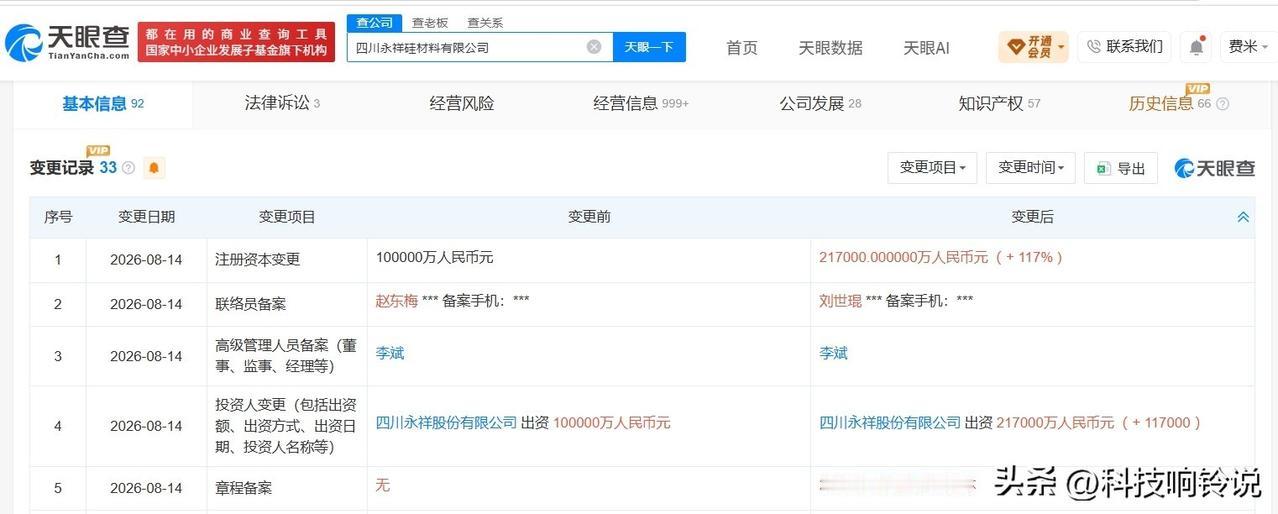Image resolution: width=1278 pixels, height=514 pixels.
Task: Select 100000万人民币元 value in row 1
Action: (x=434, y=257)
